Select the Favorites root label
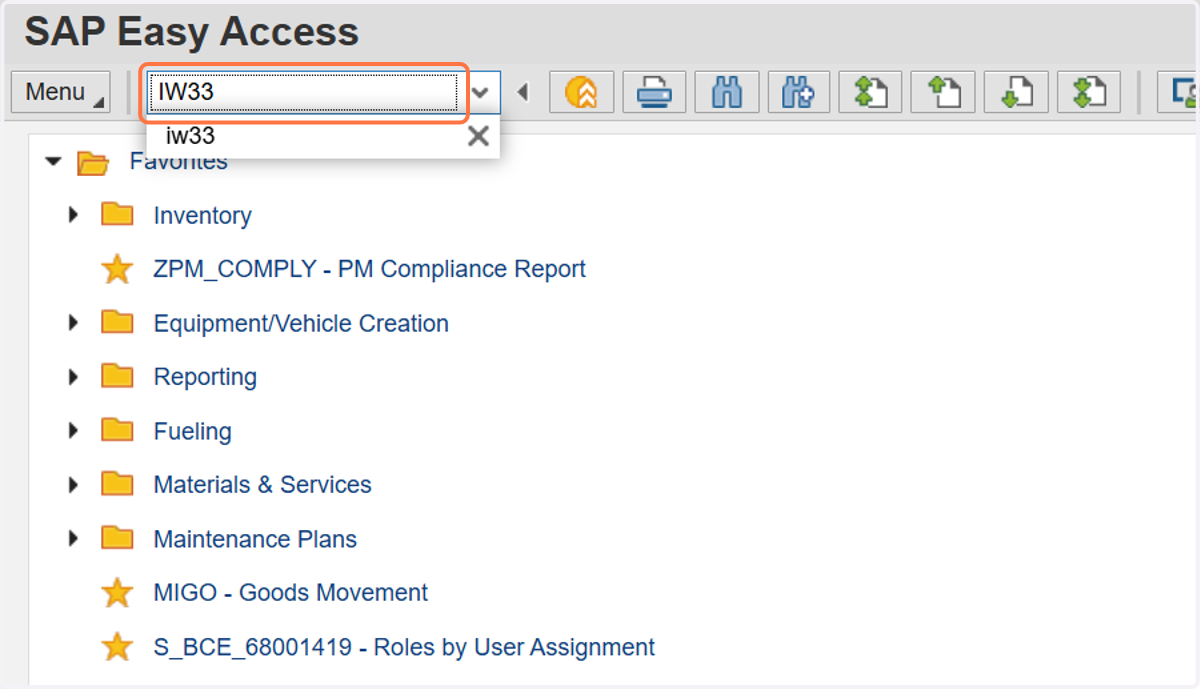Viewport: 1200px width, 689px height. [x=178, y=162]
